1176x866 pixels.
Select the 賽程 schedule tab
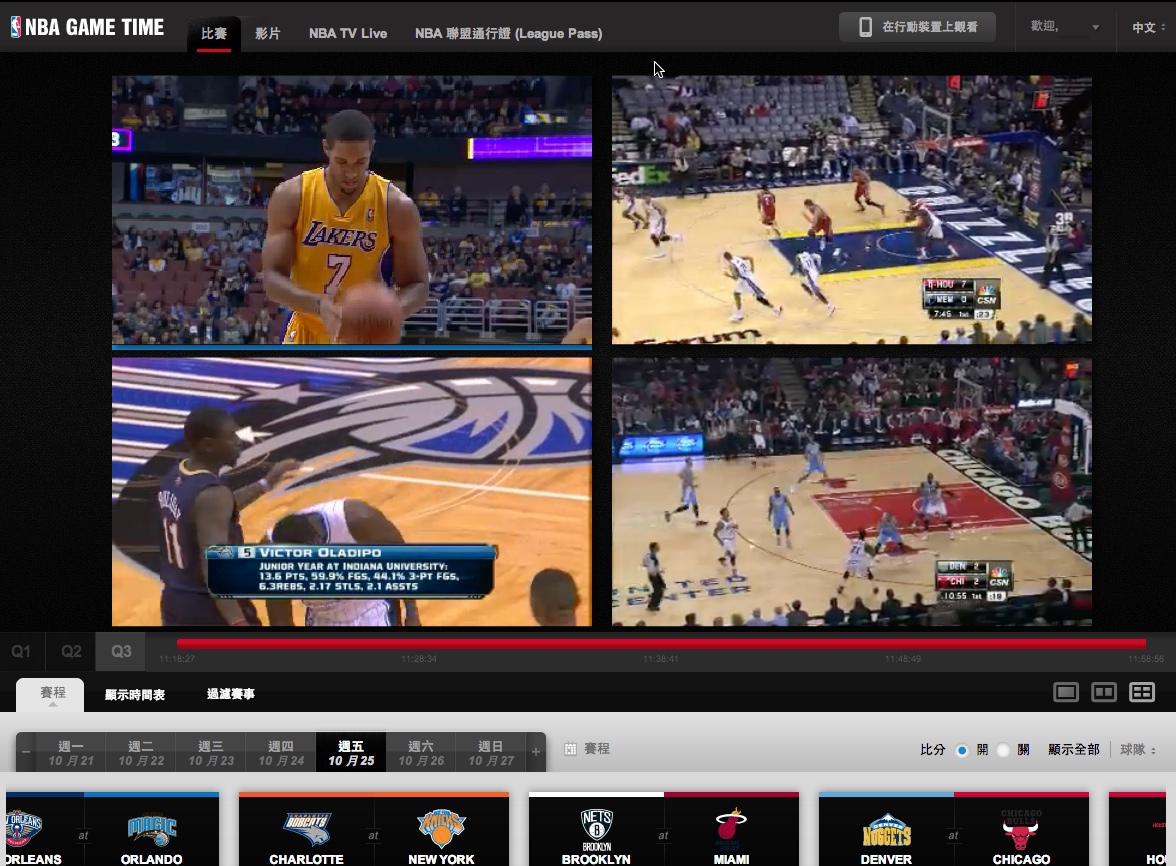click(52, 694)
